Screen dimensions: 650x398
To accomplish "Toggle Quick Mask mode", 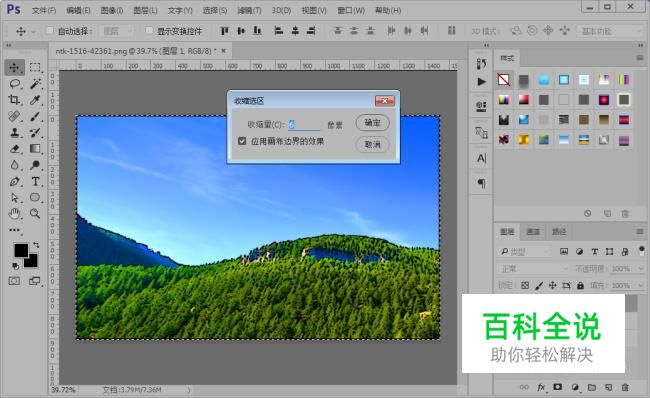I will pos(14,281).
